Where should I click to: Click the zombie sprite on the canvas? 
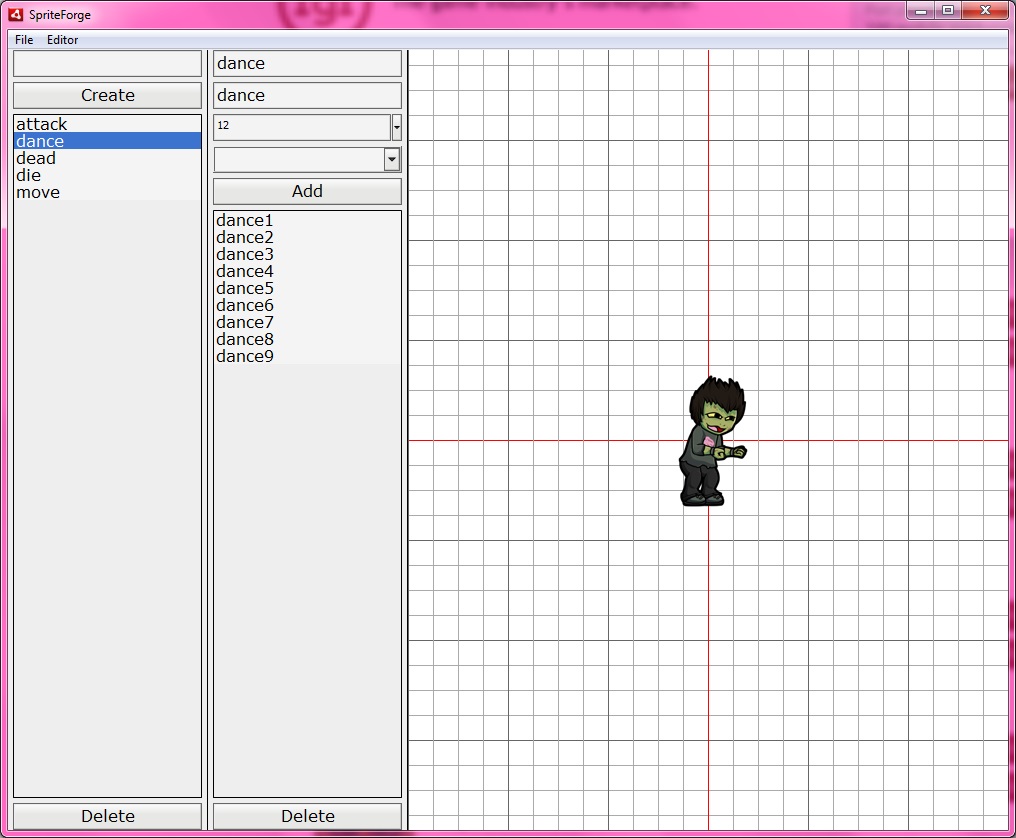[711, 442]
